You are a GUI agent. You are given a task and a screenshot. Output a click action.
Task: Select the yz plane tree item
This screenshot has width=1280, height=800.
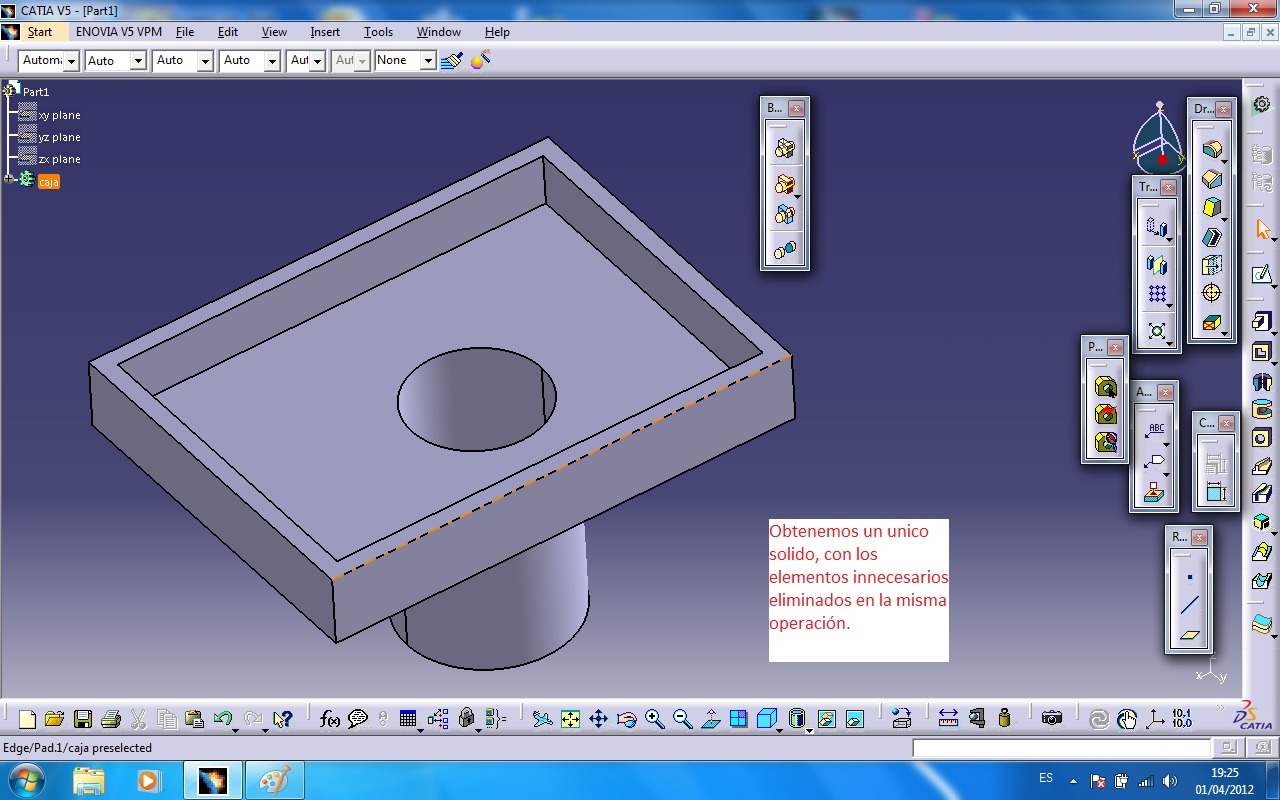pos(59,137)
